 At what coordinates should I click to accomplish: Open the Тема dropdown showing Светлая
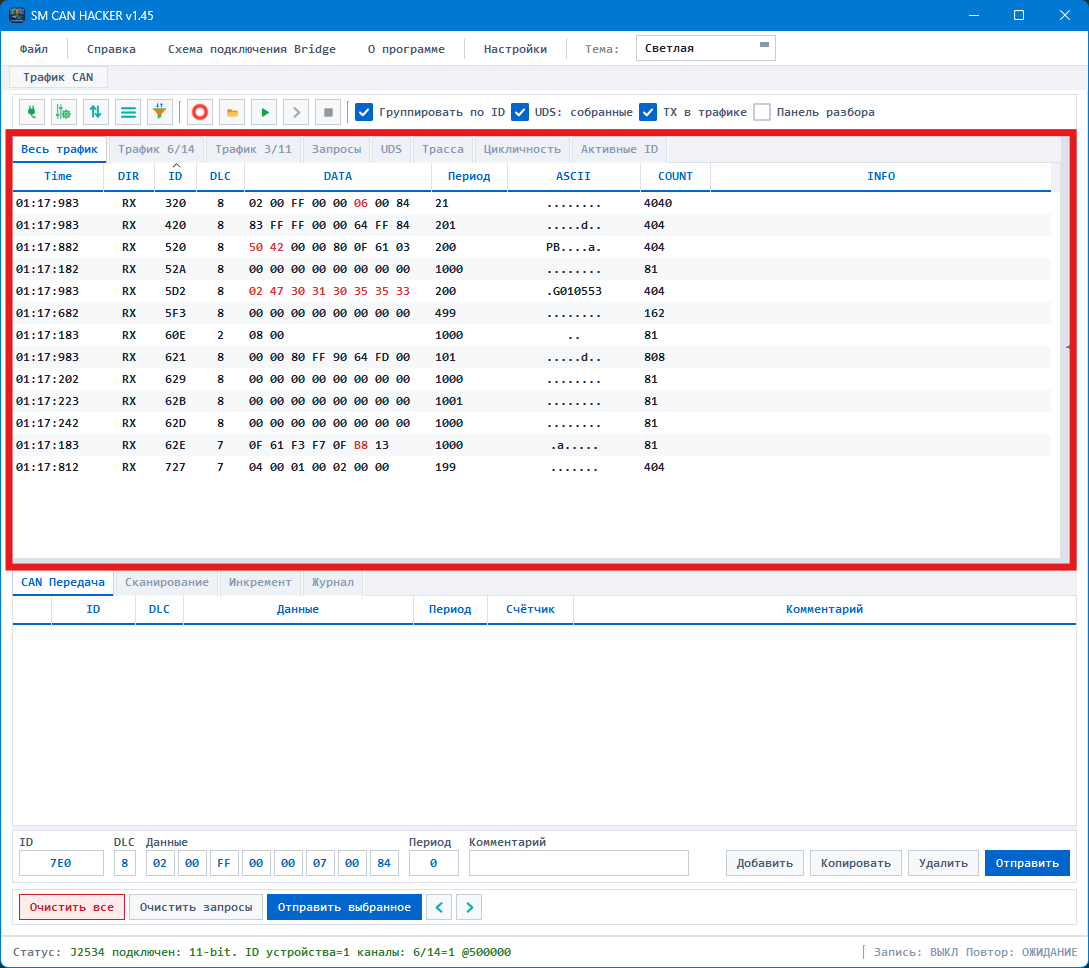click(x=706, y=48)
